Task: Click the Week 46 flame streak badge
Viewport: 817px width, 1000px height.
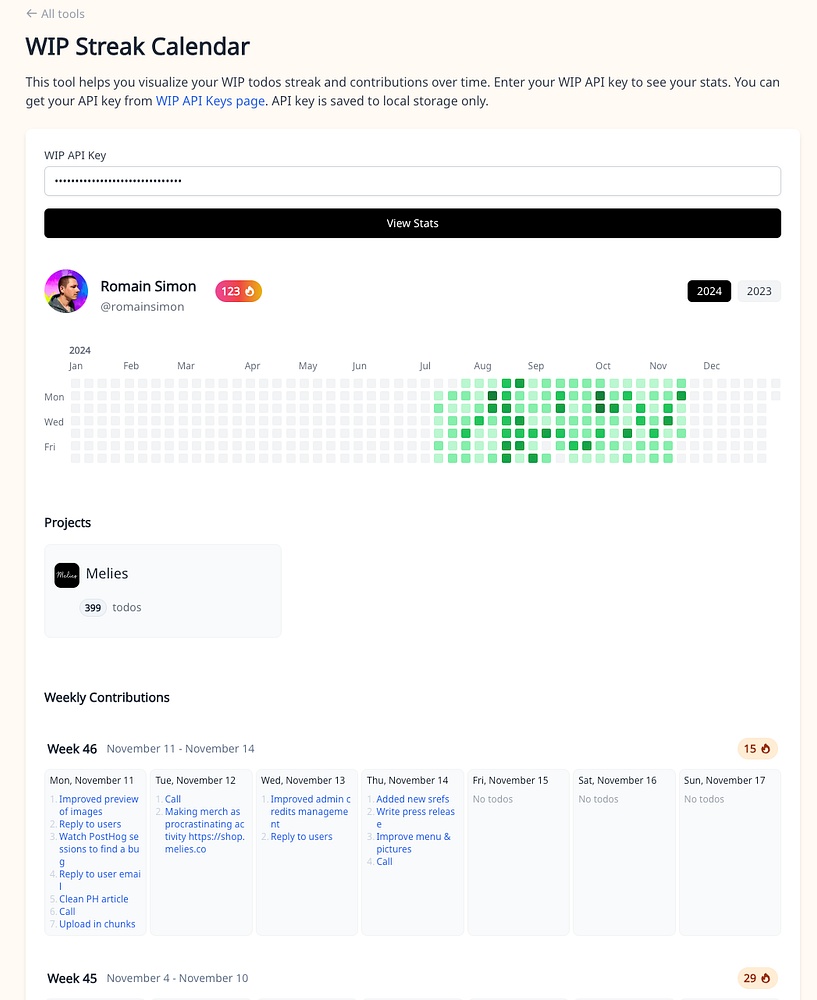Action: click(757, 748)
